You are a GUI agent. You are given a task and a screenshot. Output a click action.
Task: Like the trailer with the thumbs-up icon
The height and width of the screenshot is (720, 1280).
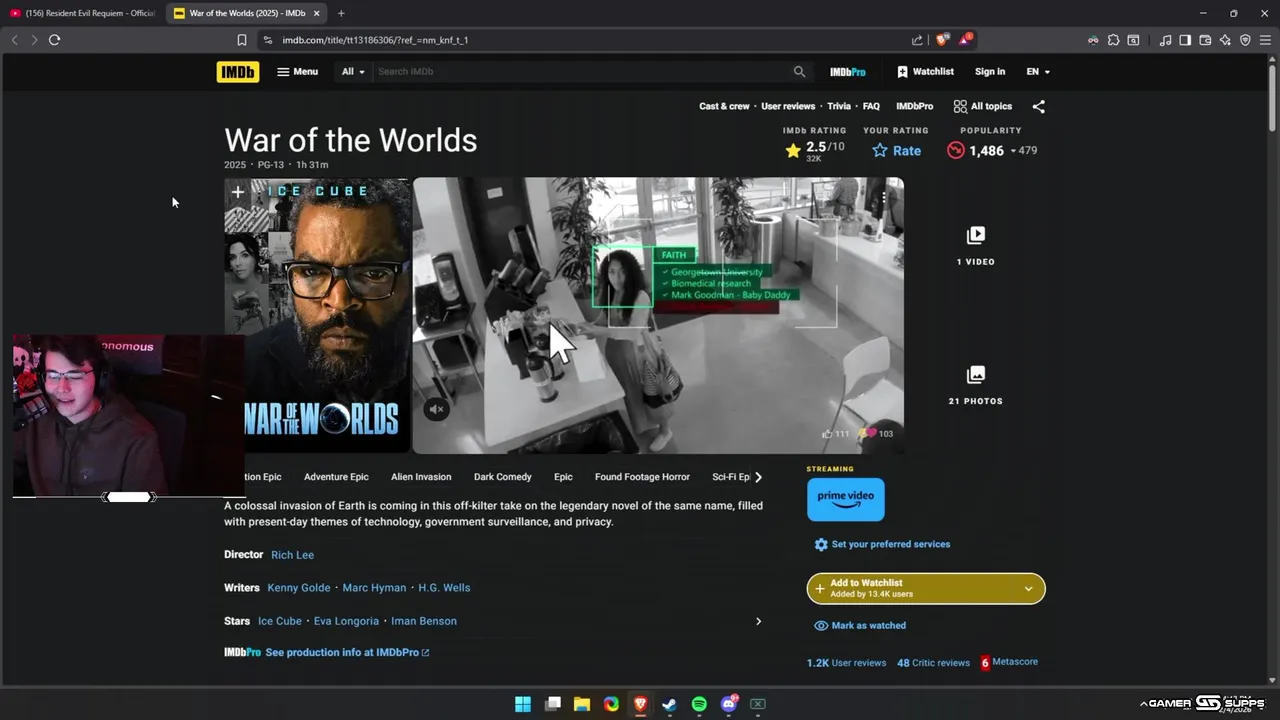point(827,434)
